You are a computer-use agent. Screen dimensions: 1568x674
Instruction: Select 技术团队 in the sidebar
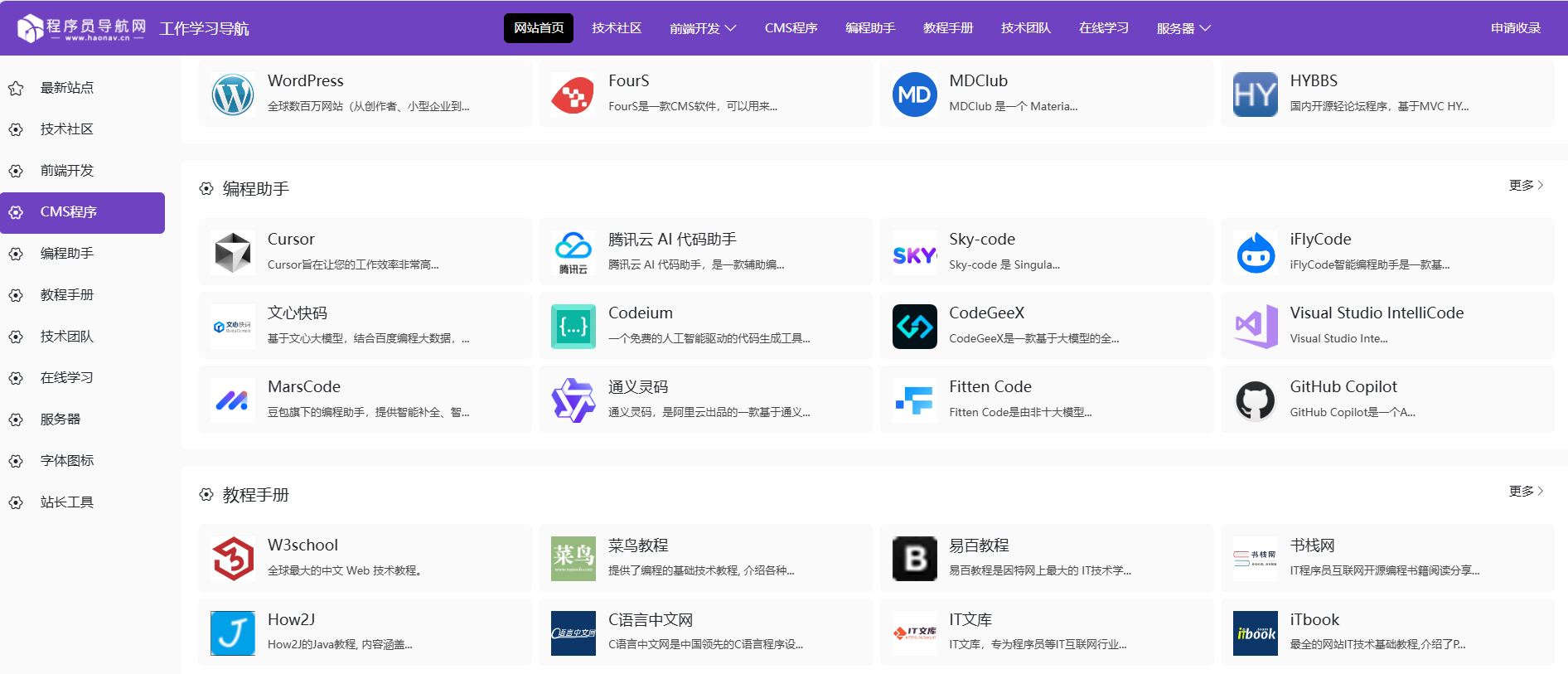point(82,337)
